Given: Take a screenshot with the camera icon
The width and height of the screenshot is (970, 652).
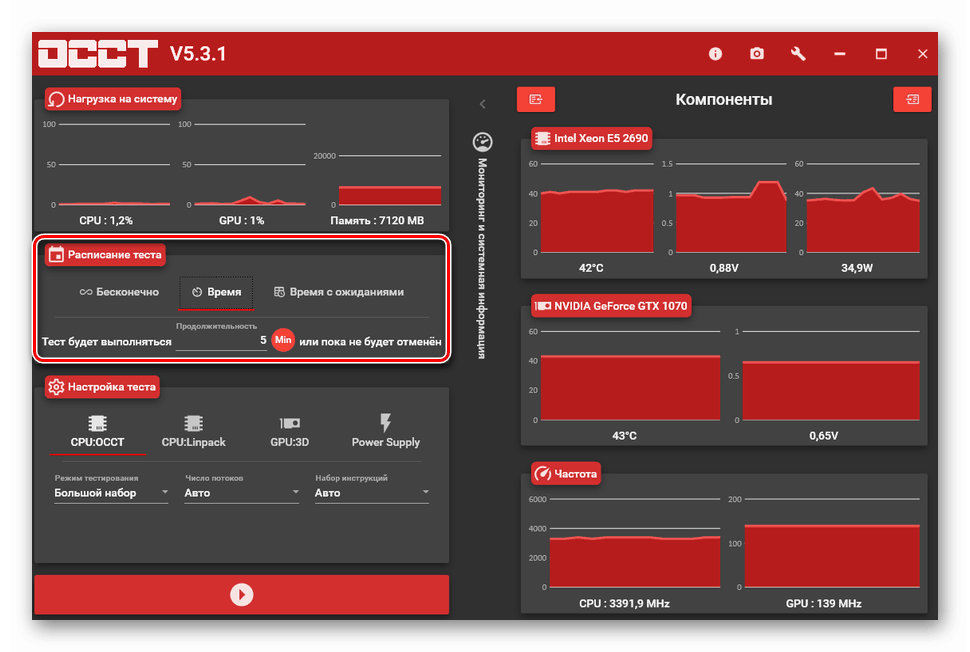Looking at the screenshot, I should point(757,54).
